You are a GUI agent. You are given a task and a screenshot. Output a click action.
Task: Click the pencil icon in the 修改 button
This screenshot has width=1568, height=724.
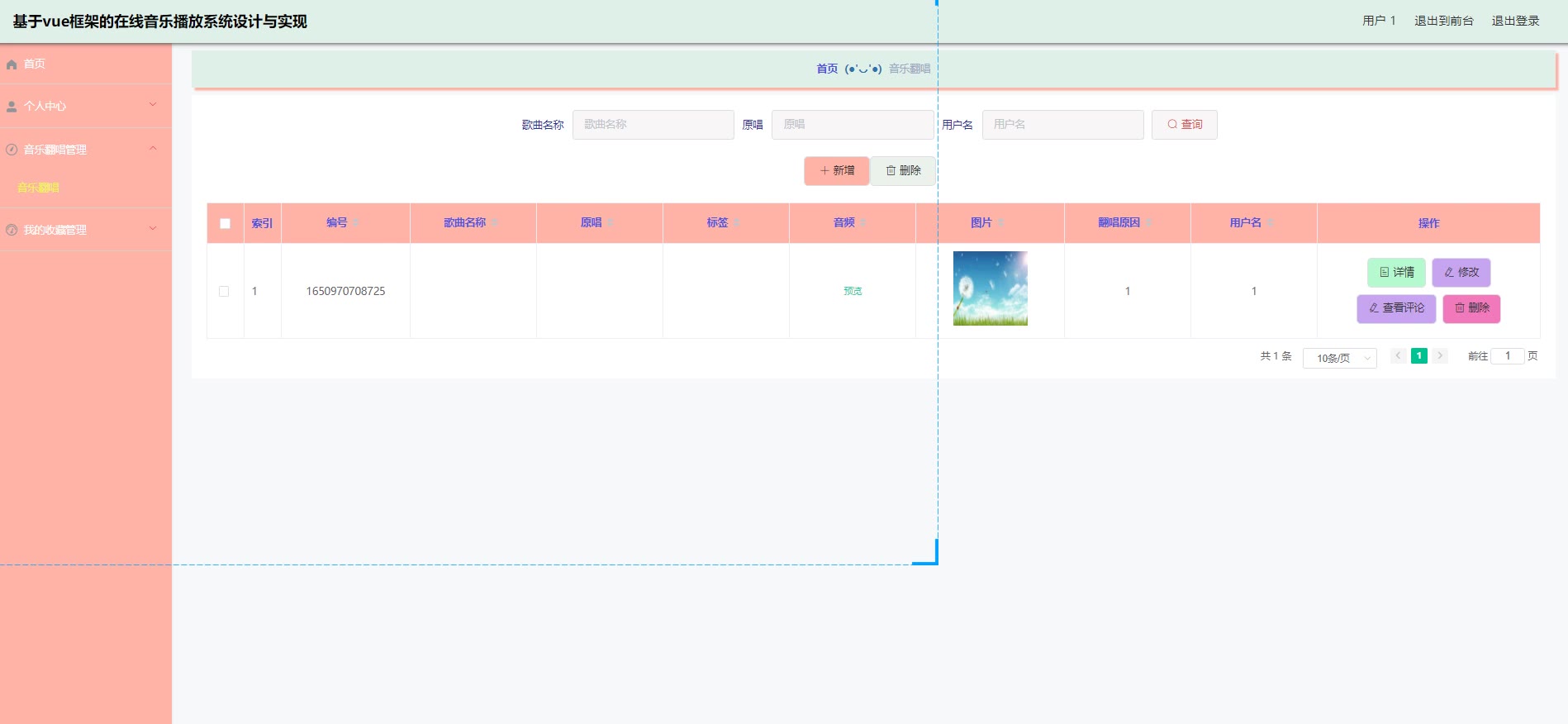1449,273
